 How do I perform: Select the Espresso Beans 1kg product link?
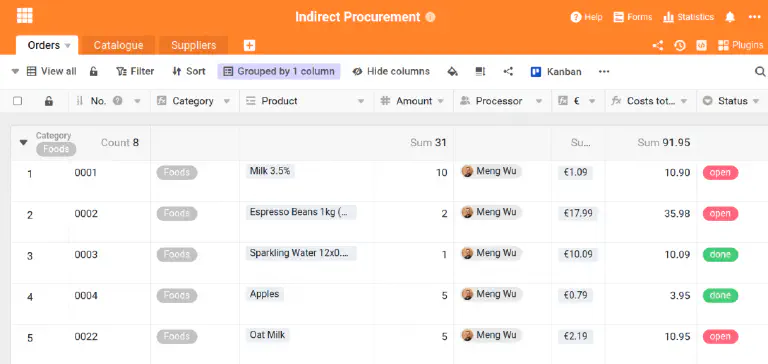click(x=301, y=212)
